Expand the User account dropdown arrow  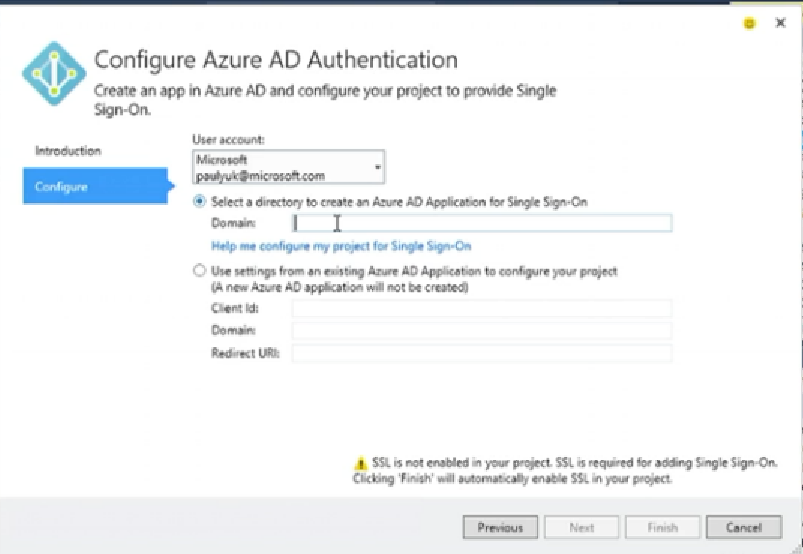(x=377, y=167)
